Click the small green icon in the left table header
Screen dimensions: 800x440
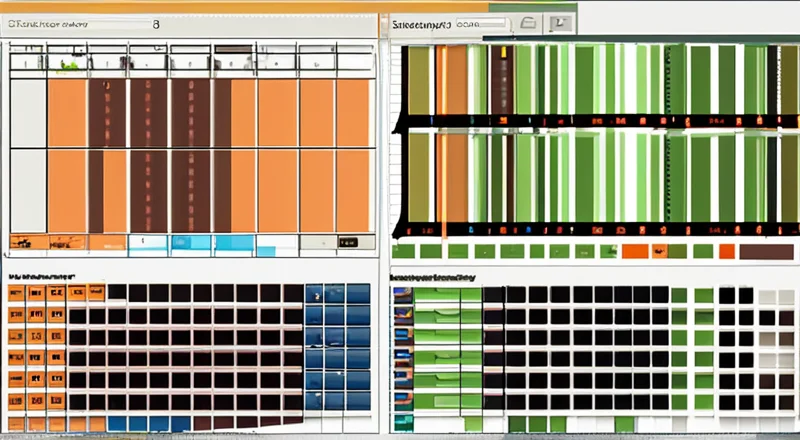pos(68,64)
